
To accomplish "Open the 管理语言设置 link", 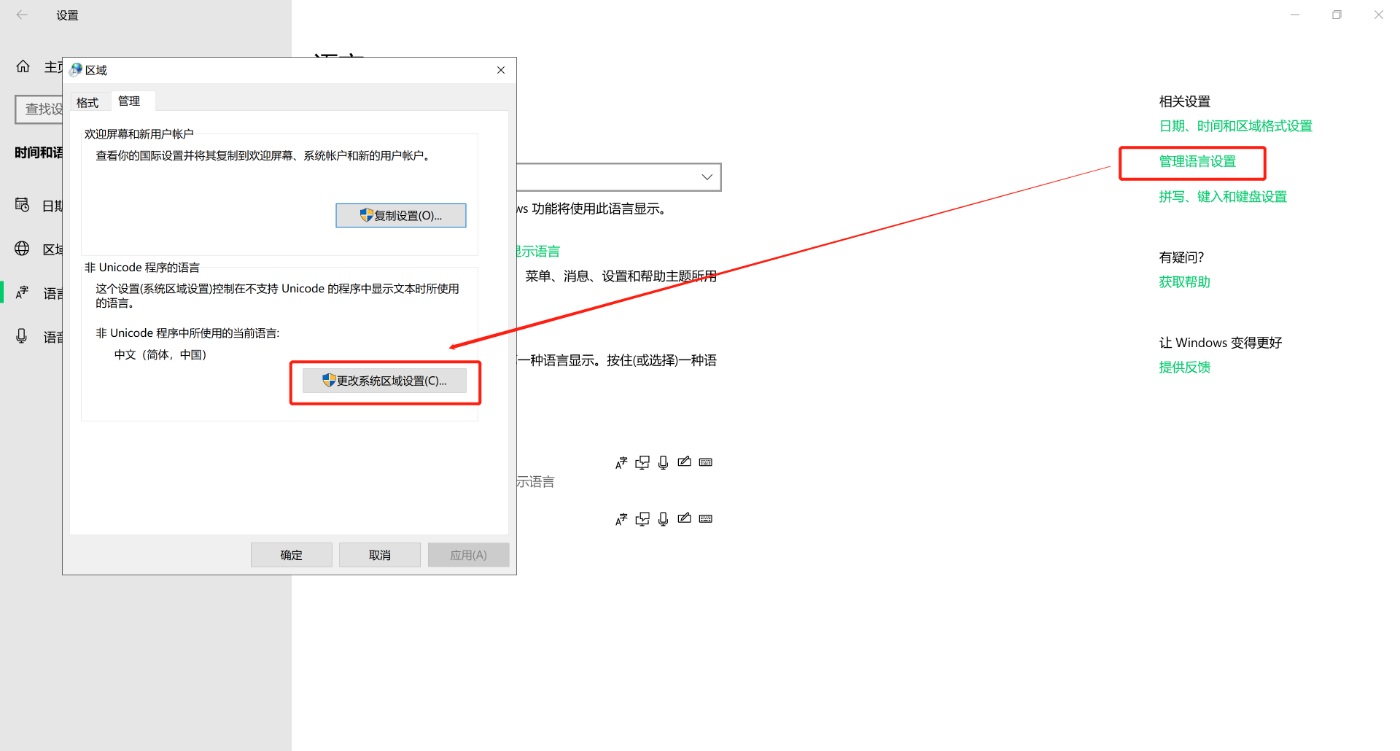I will pyautogui.click(x=1197, y=161).
